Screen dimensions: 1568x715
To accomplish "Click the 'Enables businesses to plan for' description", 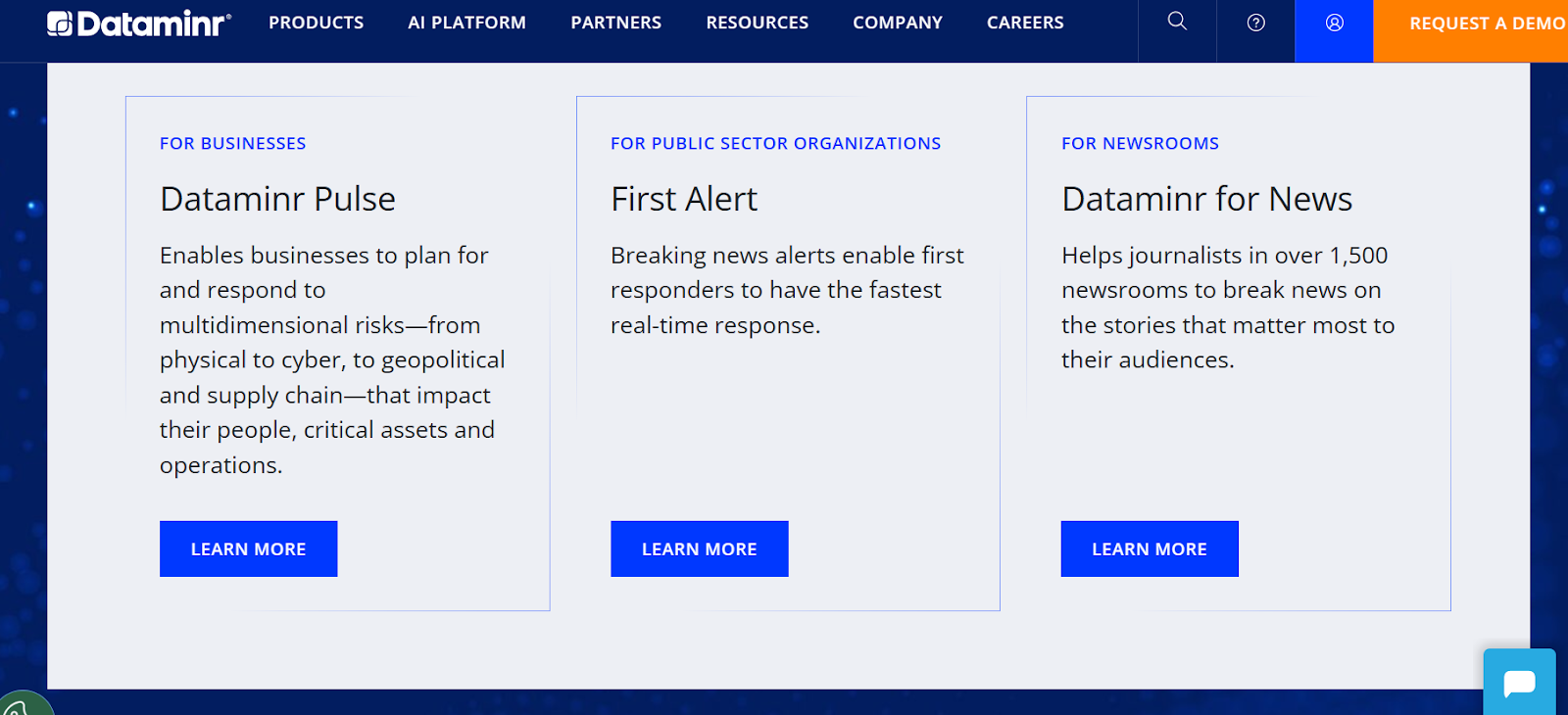I will 333,359.
